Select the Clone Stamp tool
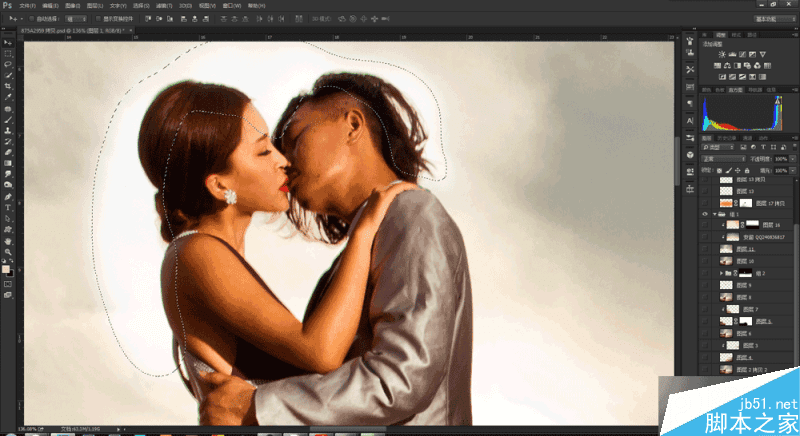The image size is (800, 436). pyautogui.click(x=8, y=131)
